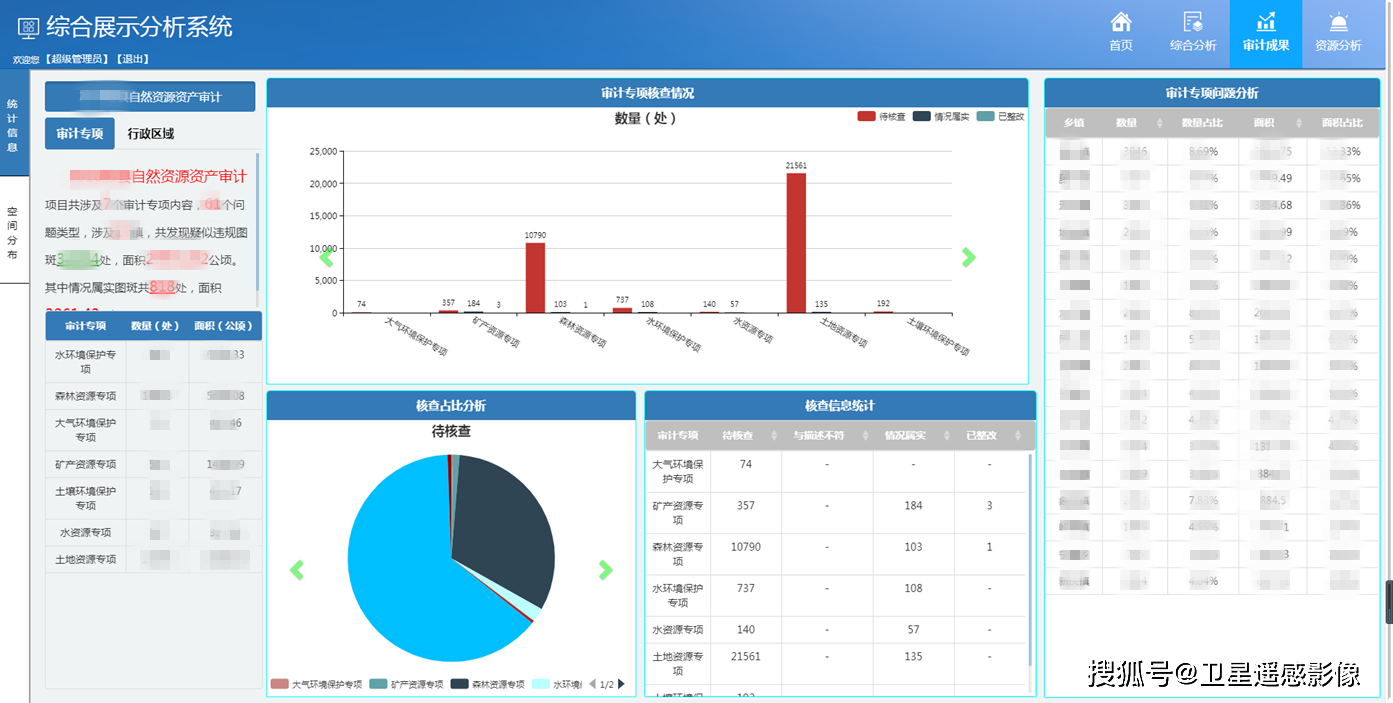This screenshot has height=703, width=1393.
Task: Select 森林资源专项 row in left summary table
Action: [153, 396]
